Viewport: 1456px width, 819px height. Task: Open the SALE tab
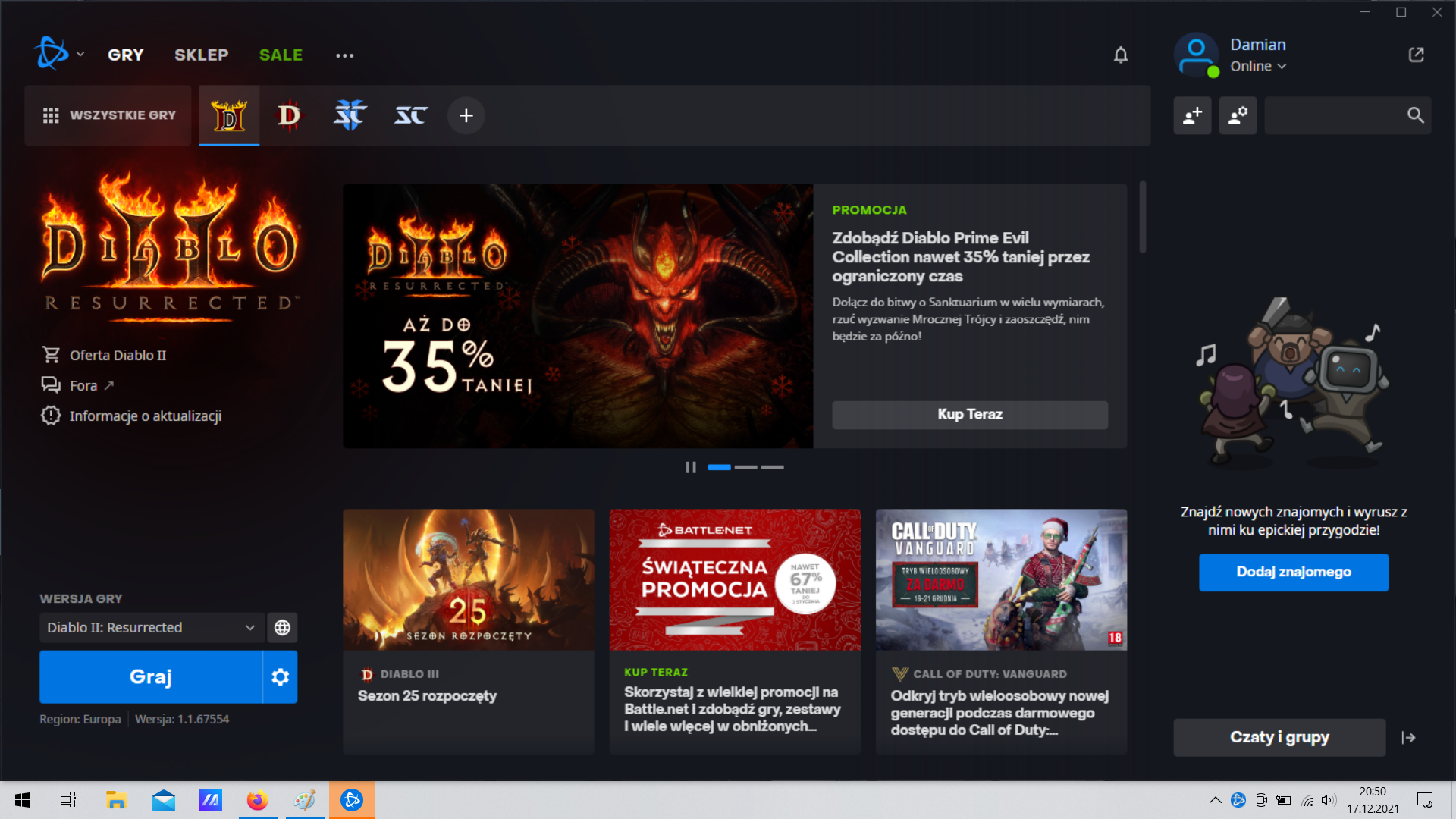(x=281, y=55)
